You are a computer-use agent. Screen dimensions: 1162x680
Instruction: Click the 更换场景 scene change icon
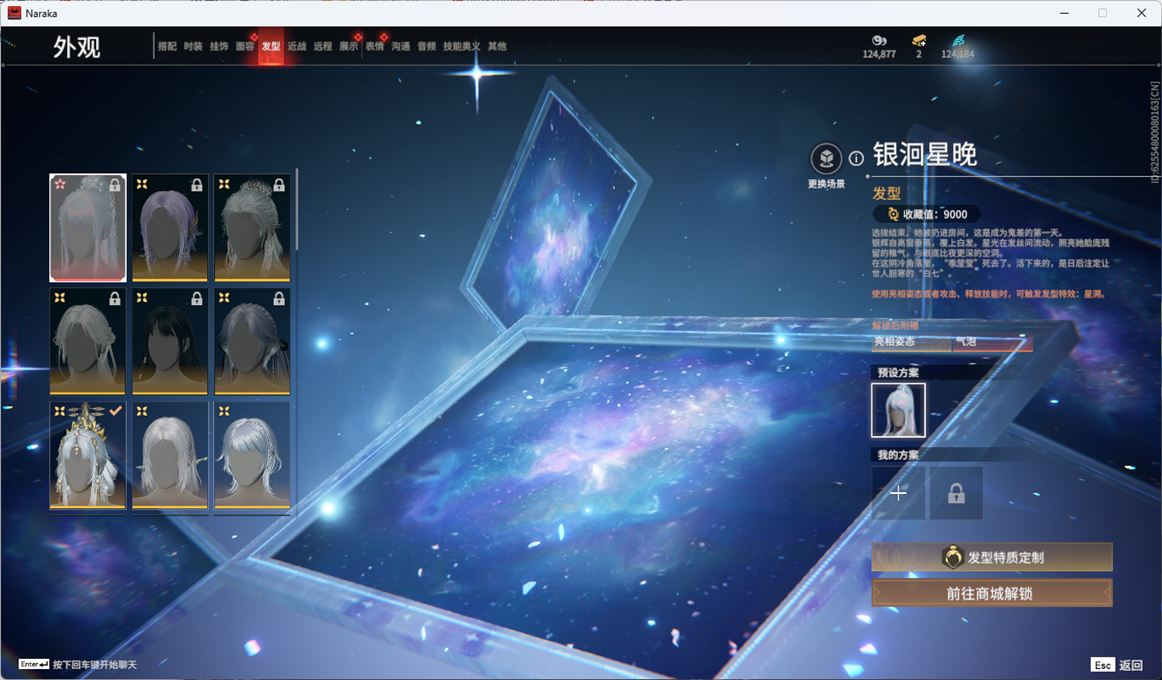tap(826, 159)
